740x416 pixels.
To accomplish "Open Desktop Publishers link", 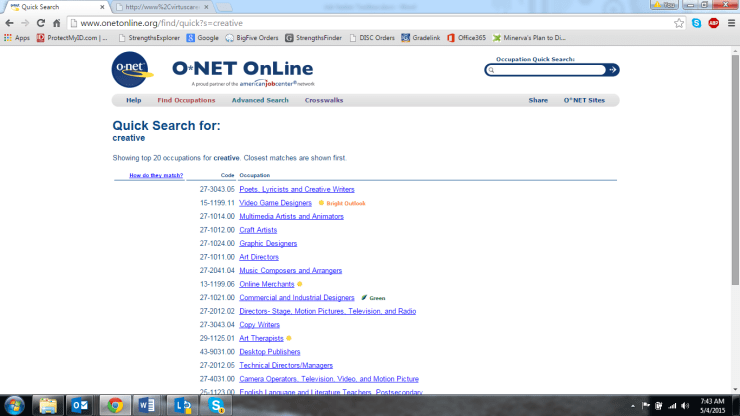I will (270, 352).
